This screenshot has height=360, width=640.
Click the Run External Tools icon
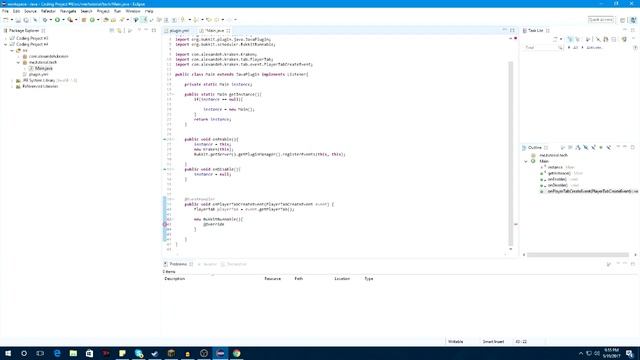pos(70,20)
